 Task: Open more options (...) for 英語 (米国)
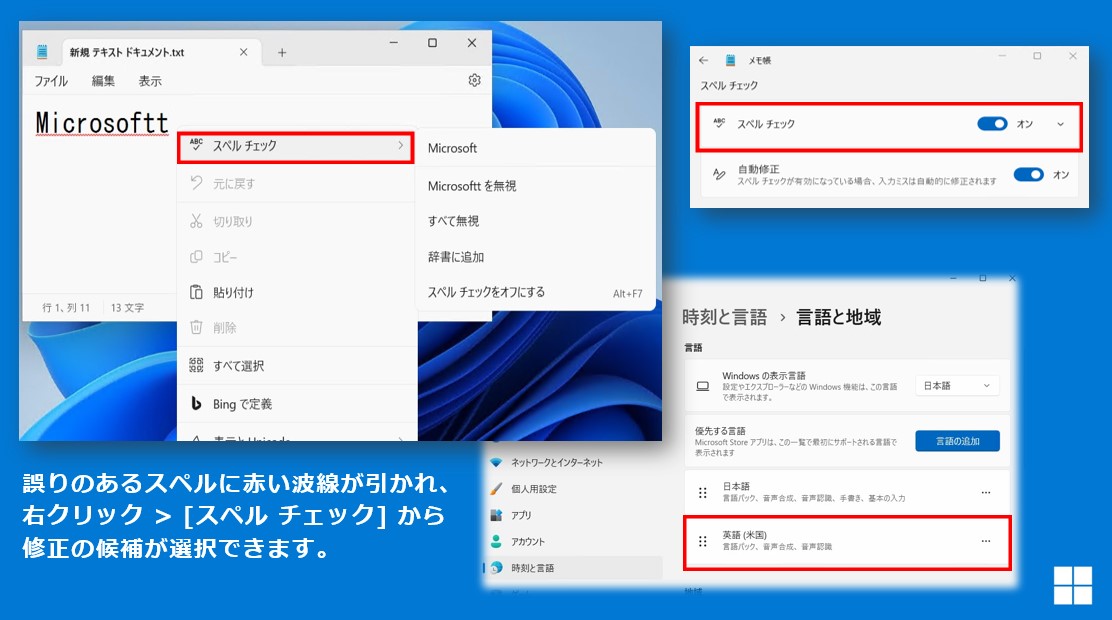[985, 542]
